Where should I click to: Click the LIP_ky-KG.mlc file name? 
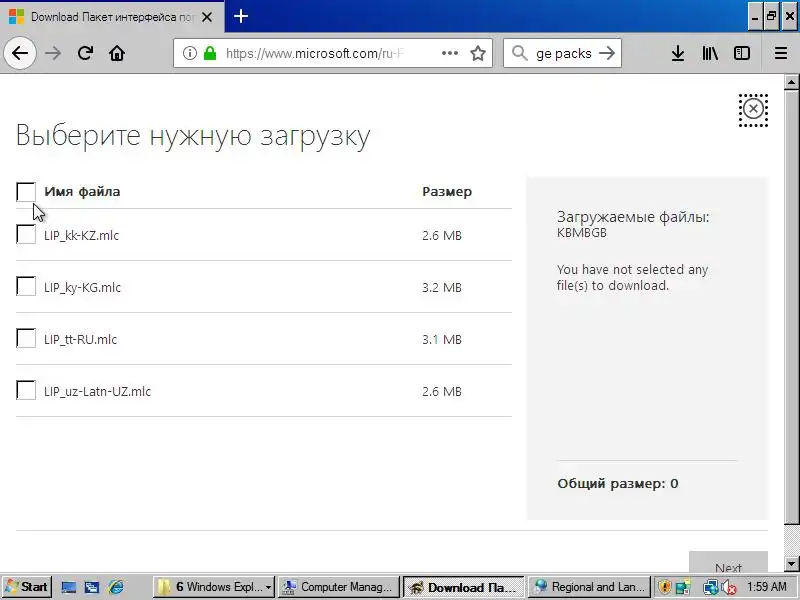click(x=82, y=287)
